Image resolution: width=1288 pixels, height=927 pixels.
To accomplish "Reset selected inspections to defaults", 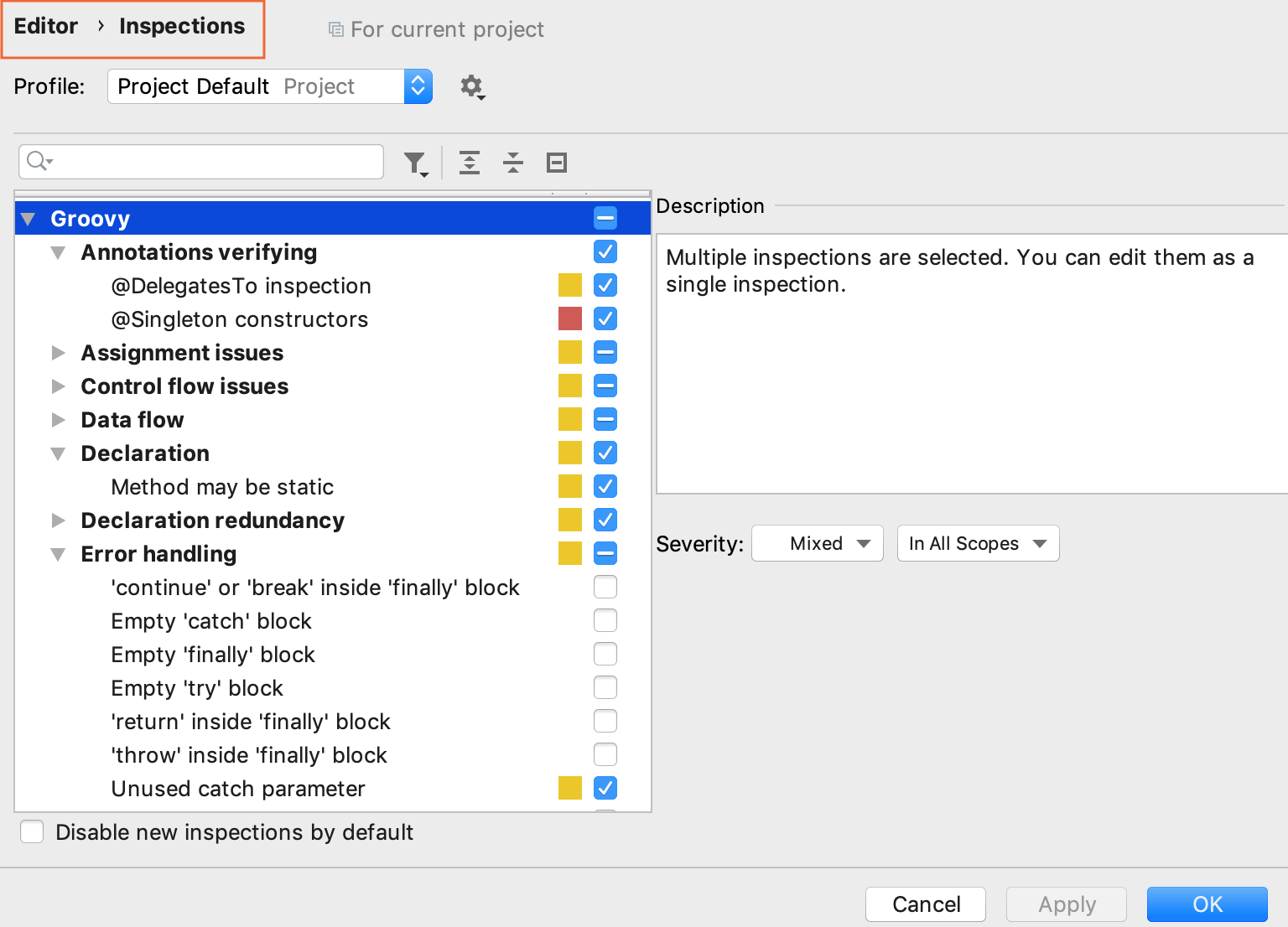I will point(556,162).
